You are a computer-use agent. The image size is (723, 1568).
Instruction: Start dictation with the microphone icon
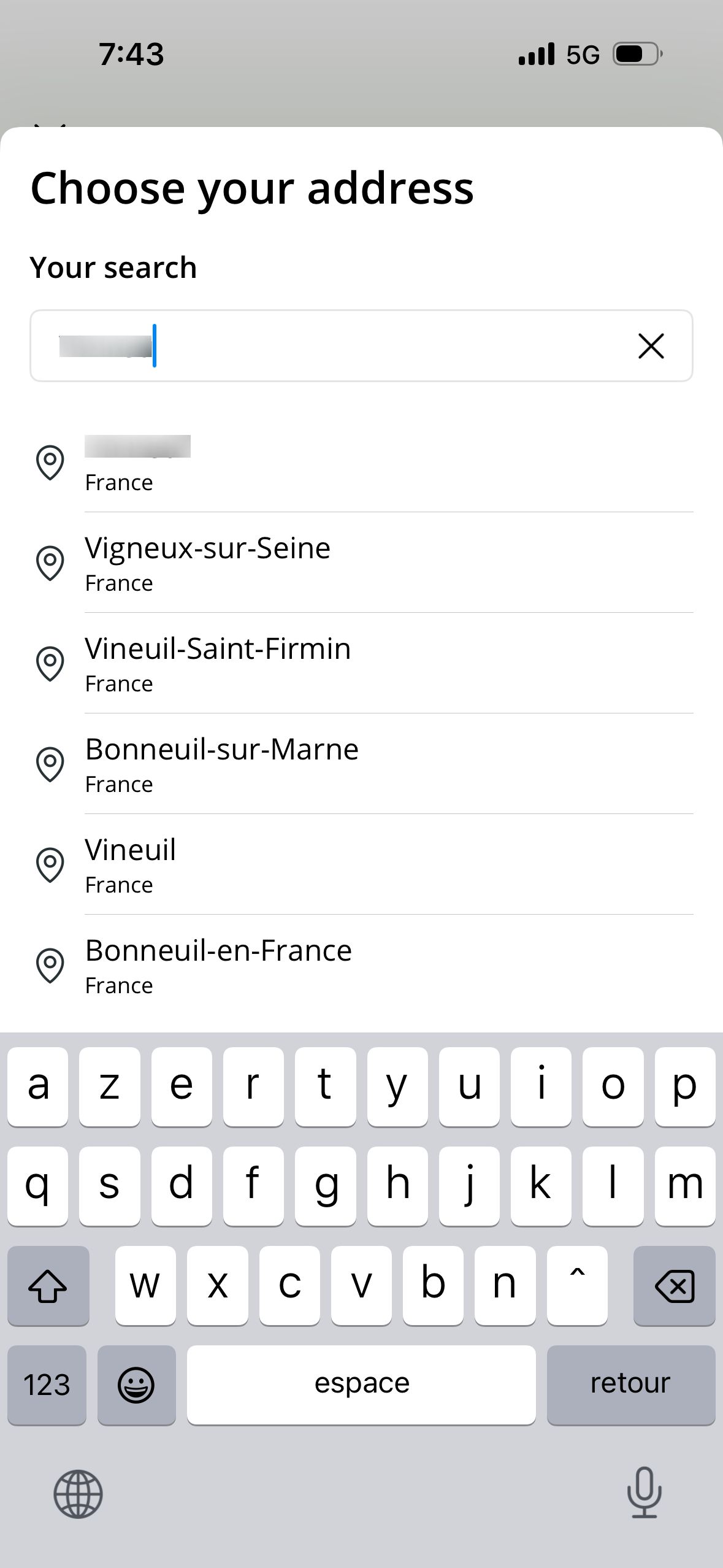(x=645, y=1492)
